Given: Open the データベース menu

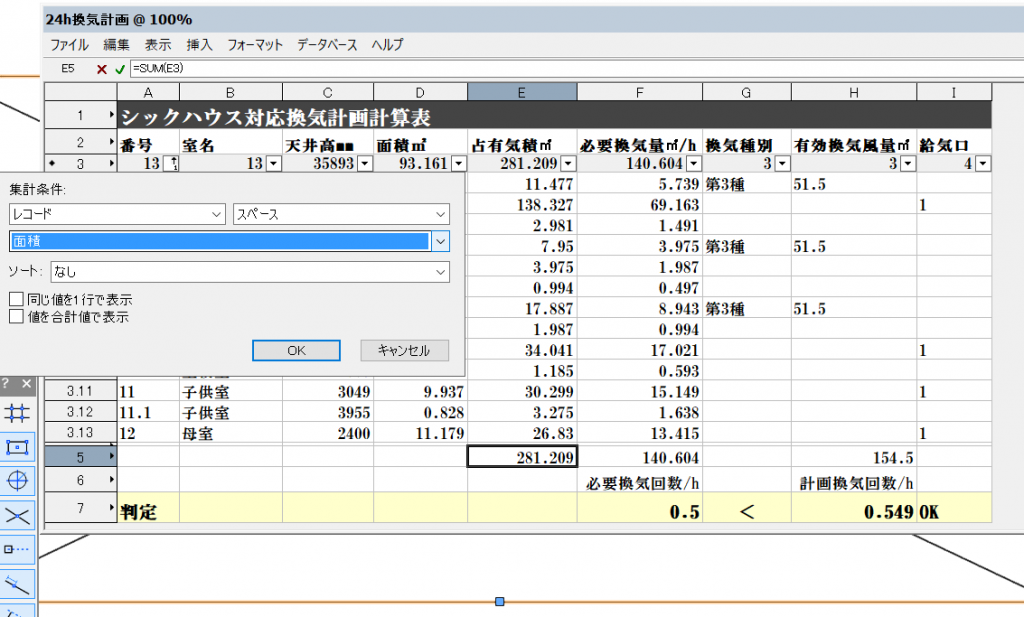Looking at the screenshot, I should pyautogui.click(x=327, y=45).
